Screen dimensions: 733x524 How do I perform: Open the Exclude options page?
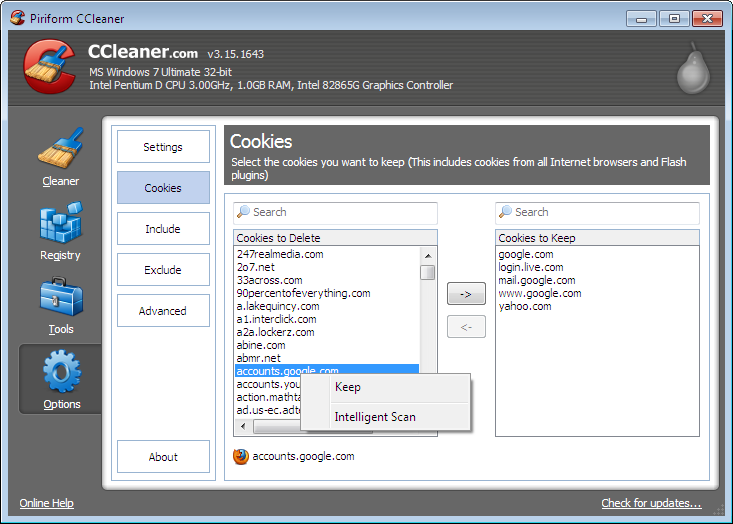163,270
